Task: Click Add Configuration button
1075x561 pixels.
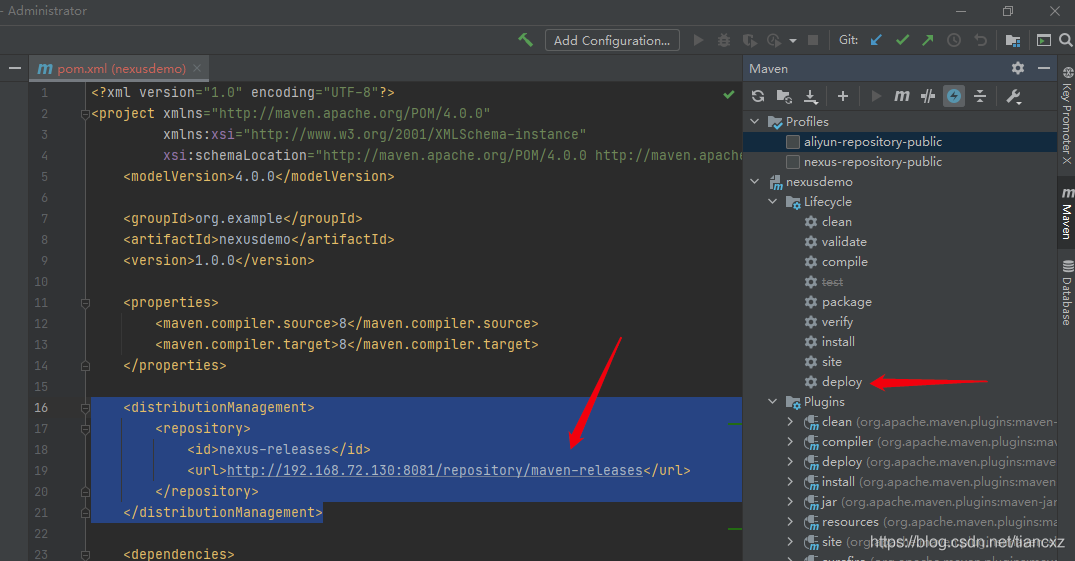Action: (x=612, y=40)
